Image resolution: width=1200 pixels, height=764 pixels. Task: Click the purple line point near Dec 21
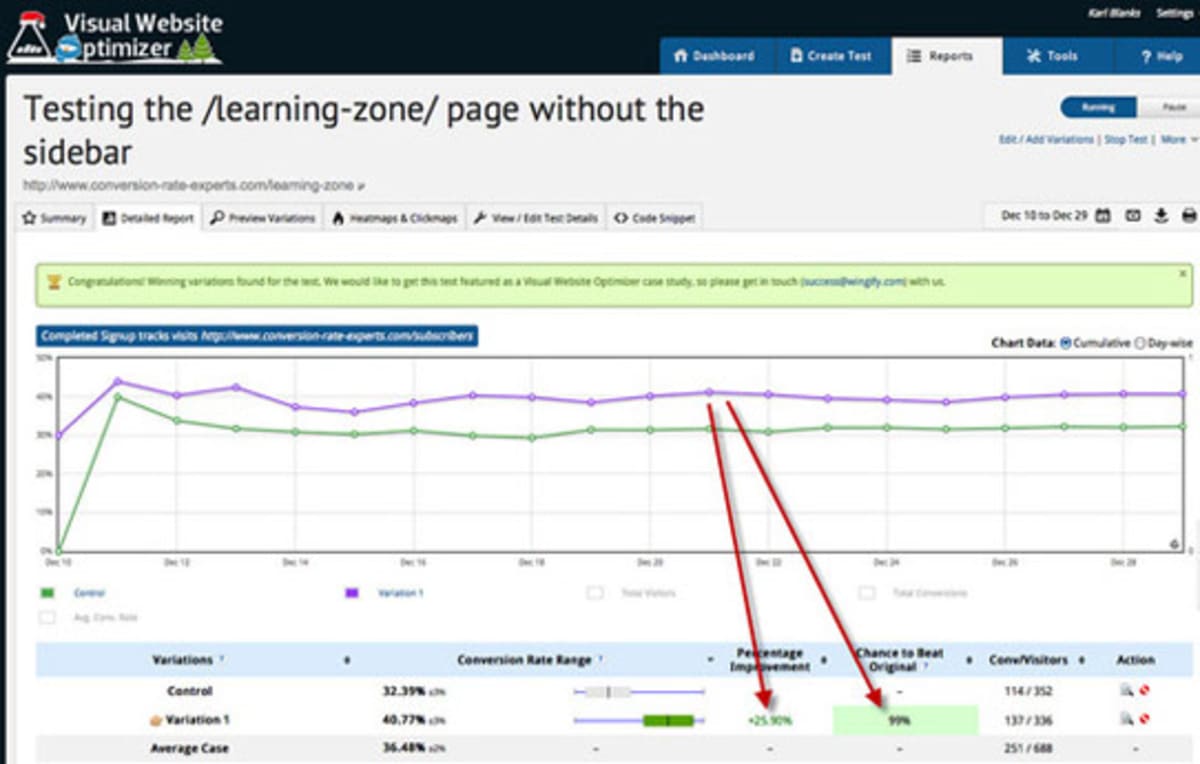pyautogui.click(x=709, y=392)
